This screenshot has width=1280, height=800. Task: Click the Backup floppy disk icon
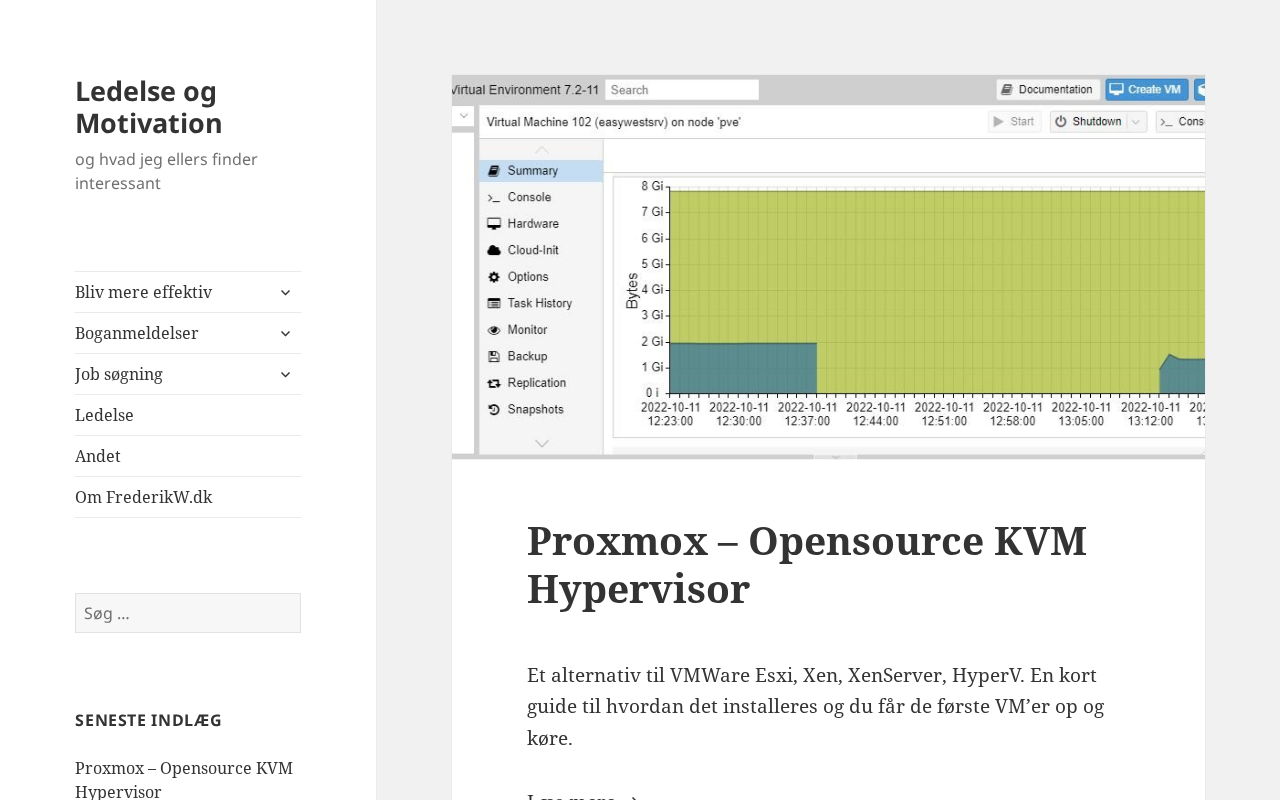click(494, 356)
